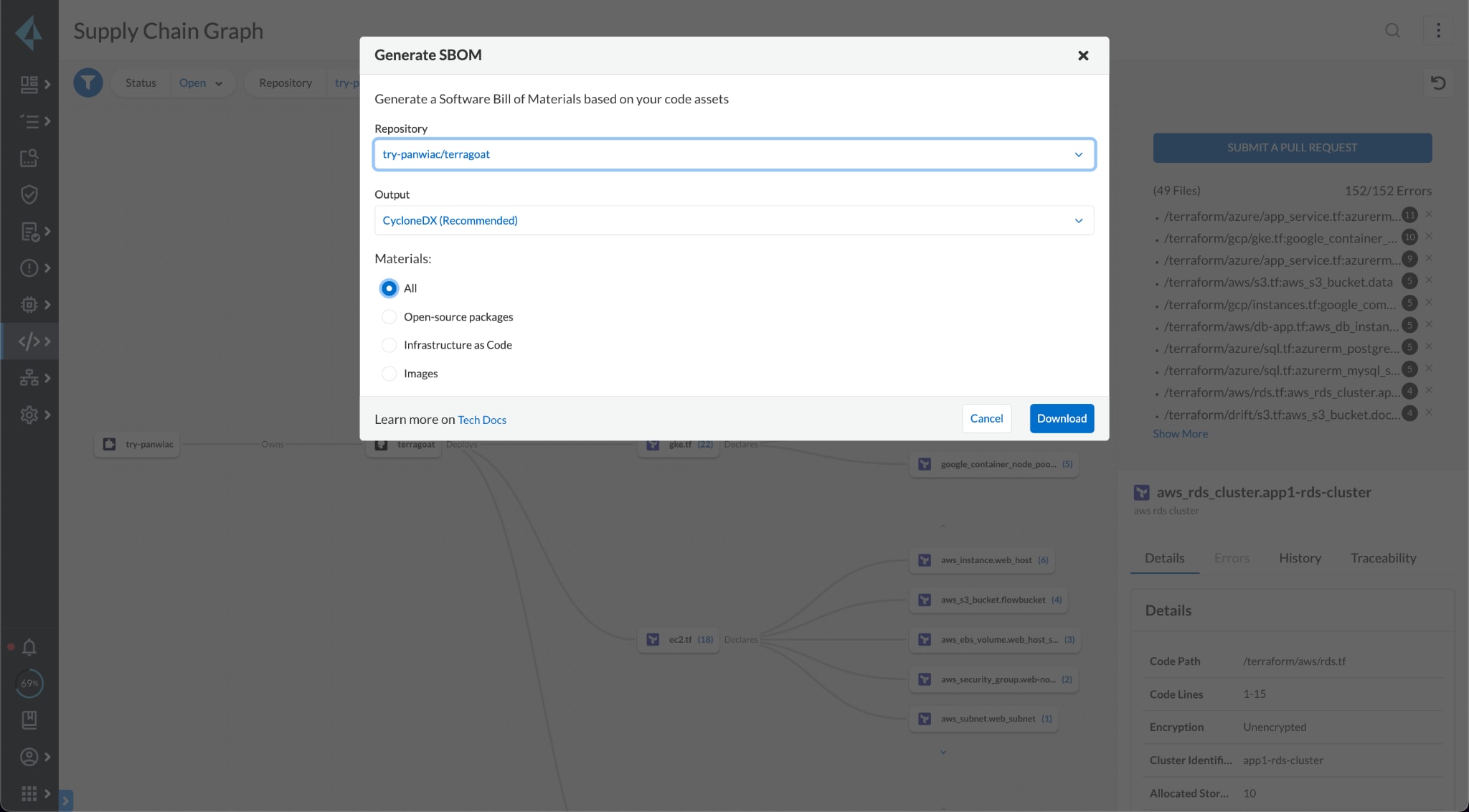
Task: Select the graph/network topology icon
Action: point(28,379)
